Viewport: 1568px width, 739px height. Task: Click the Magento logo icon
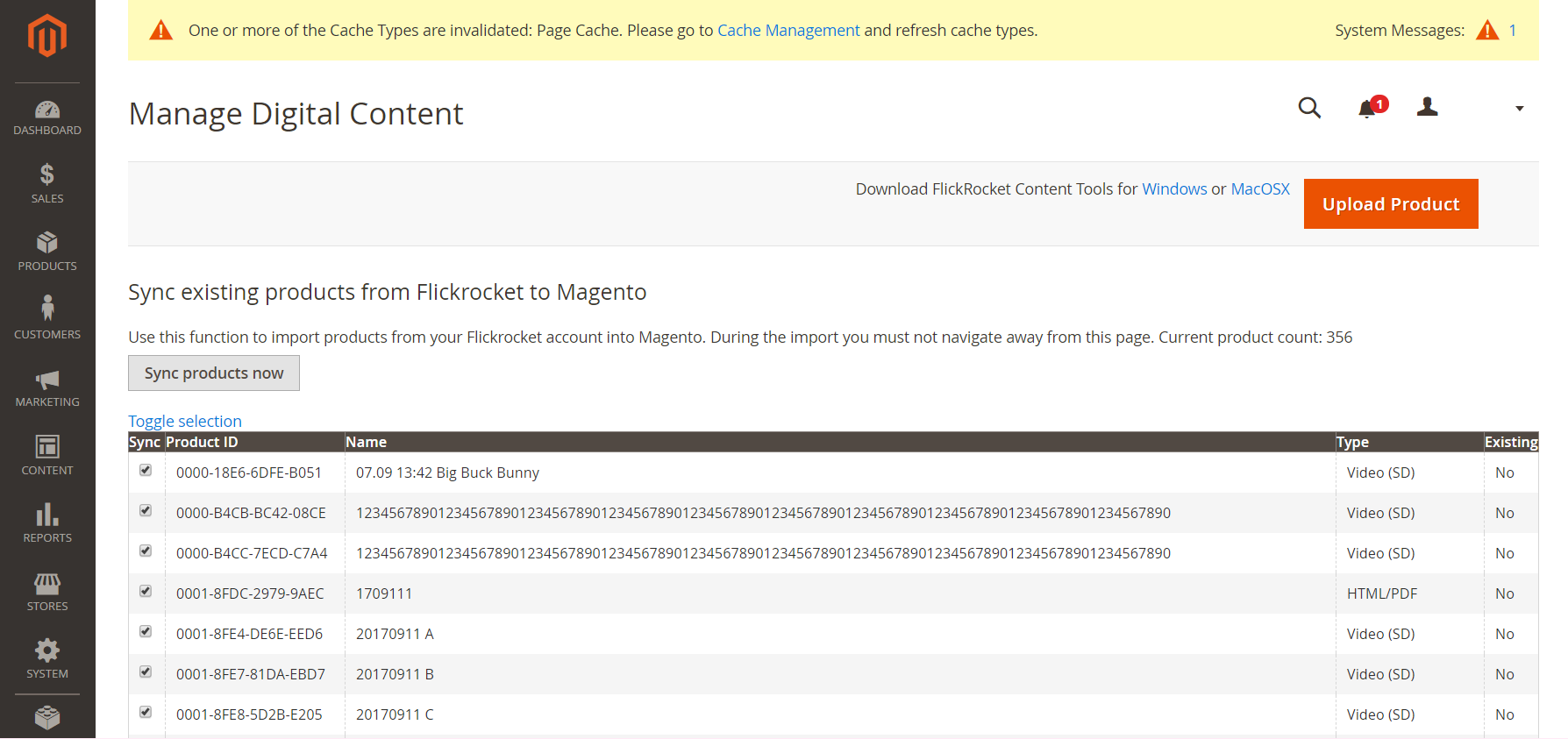click(x=47, y=36)
